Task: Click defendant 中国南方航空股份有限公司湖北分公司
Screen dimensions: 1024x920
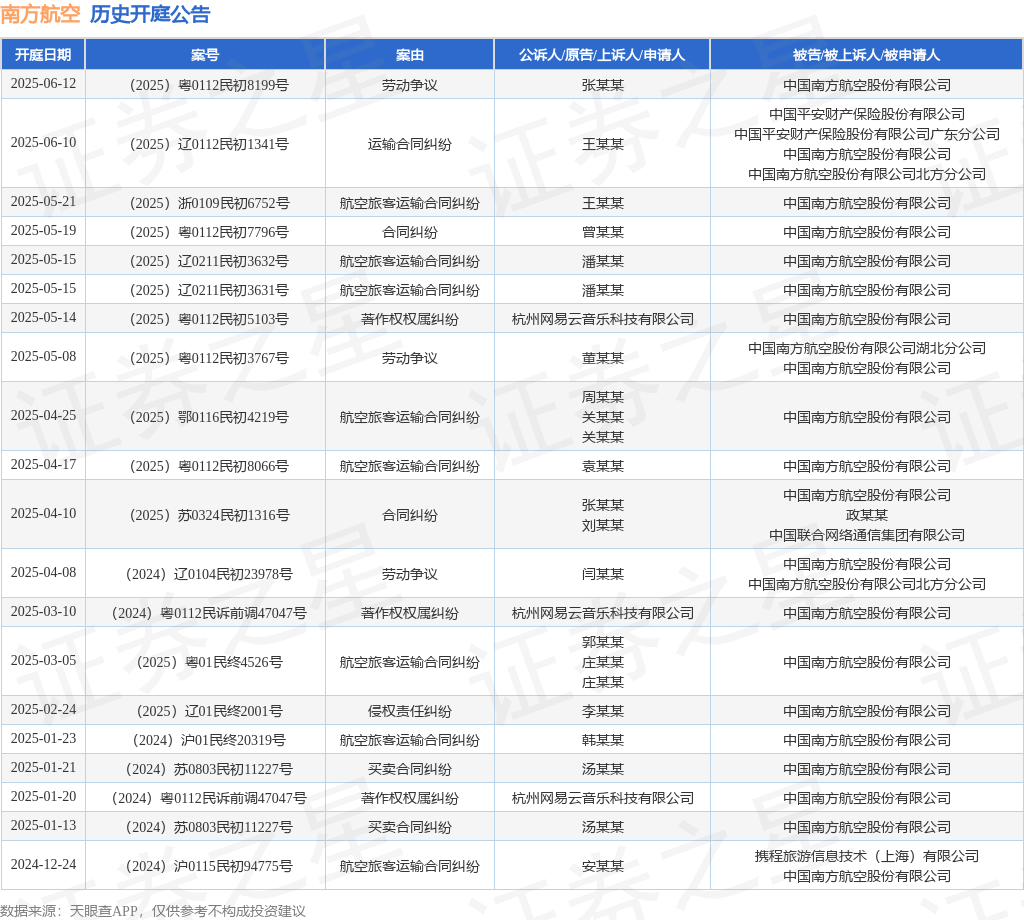Action: (x=867, y=348)
